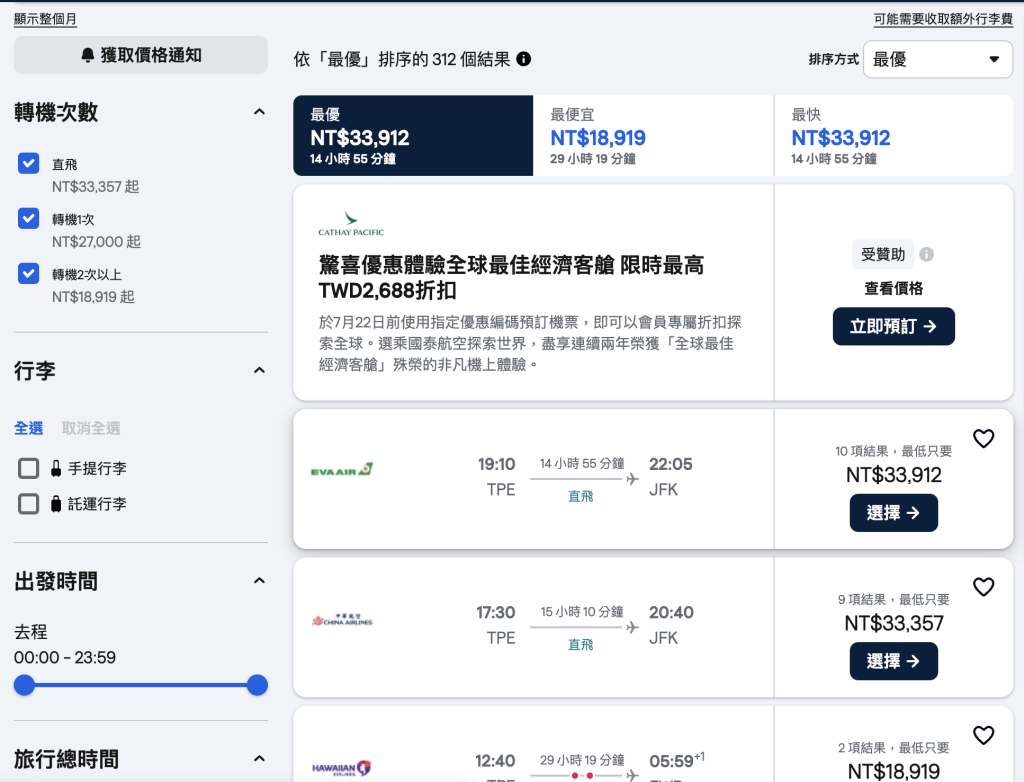Uncheck the 直飛 direct flight checkbox
Screen dimensions: 1024x782
(x=29, y=163)
